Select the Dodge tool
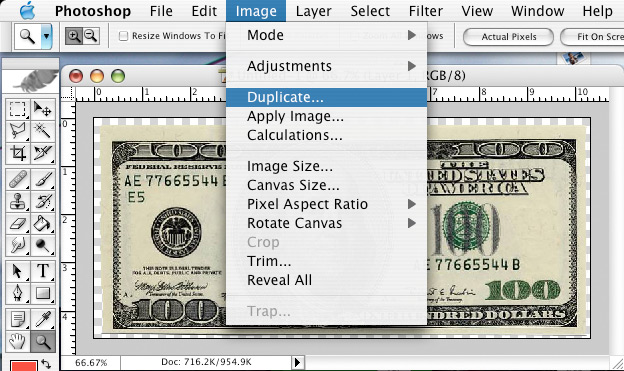 [43, 245]
